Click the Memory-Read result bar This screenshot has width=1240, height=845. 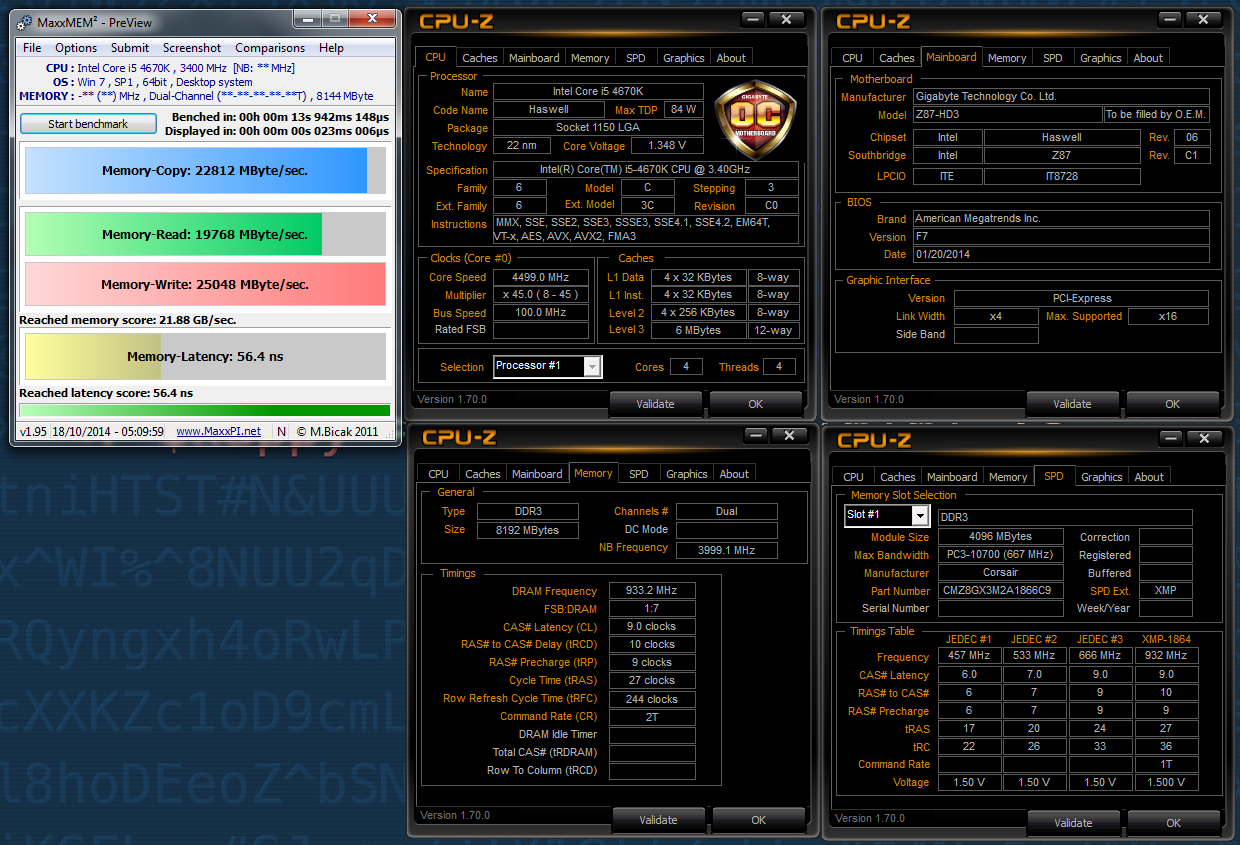(x=205, y=234)
